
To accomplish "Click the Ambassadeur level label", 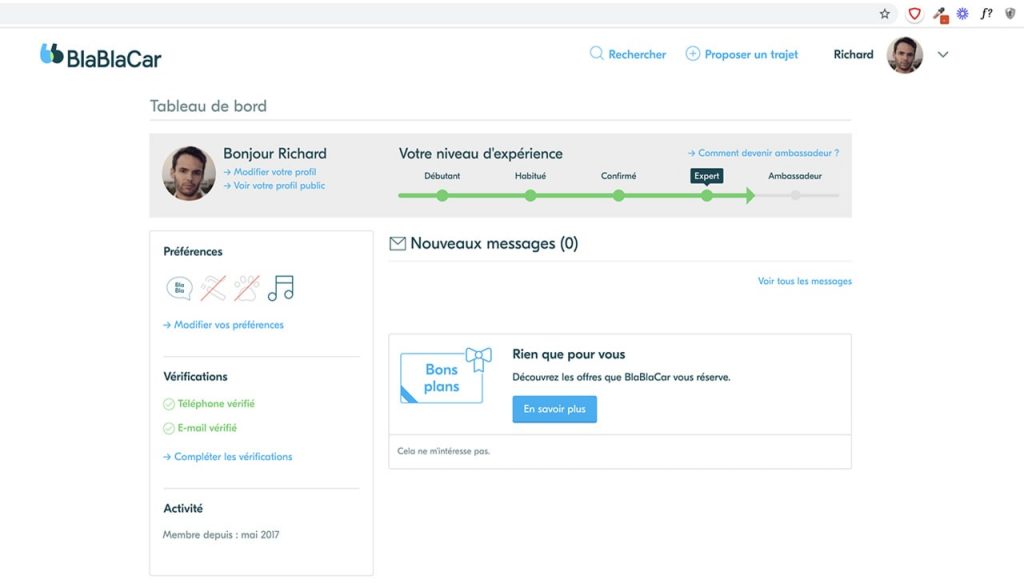I will point(795,176).
